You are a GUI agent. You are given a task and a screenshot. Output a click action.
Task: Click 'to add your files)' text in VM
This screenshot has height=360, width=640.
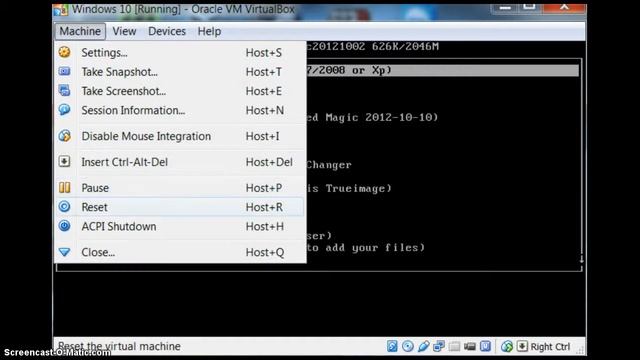(365, 248)
